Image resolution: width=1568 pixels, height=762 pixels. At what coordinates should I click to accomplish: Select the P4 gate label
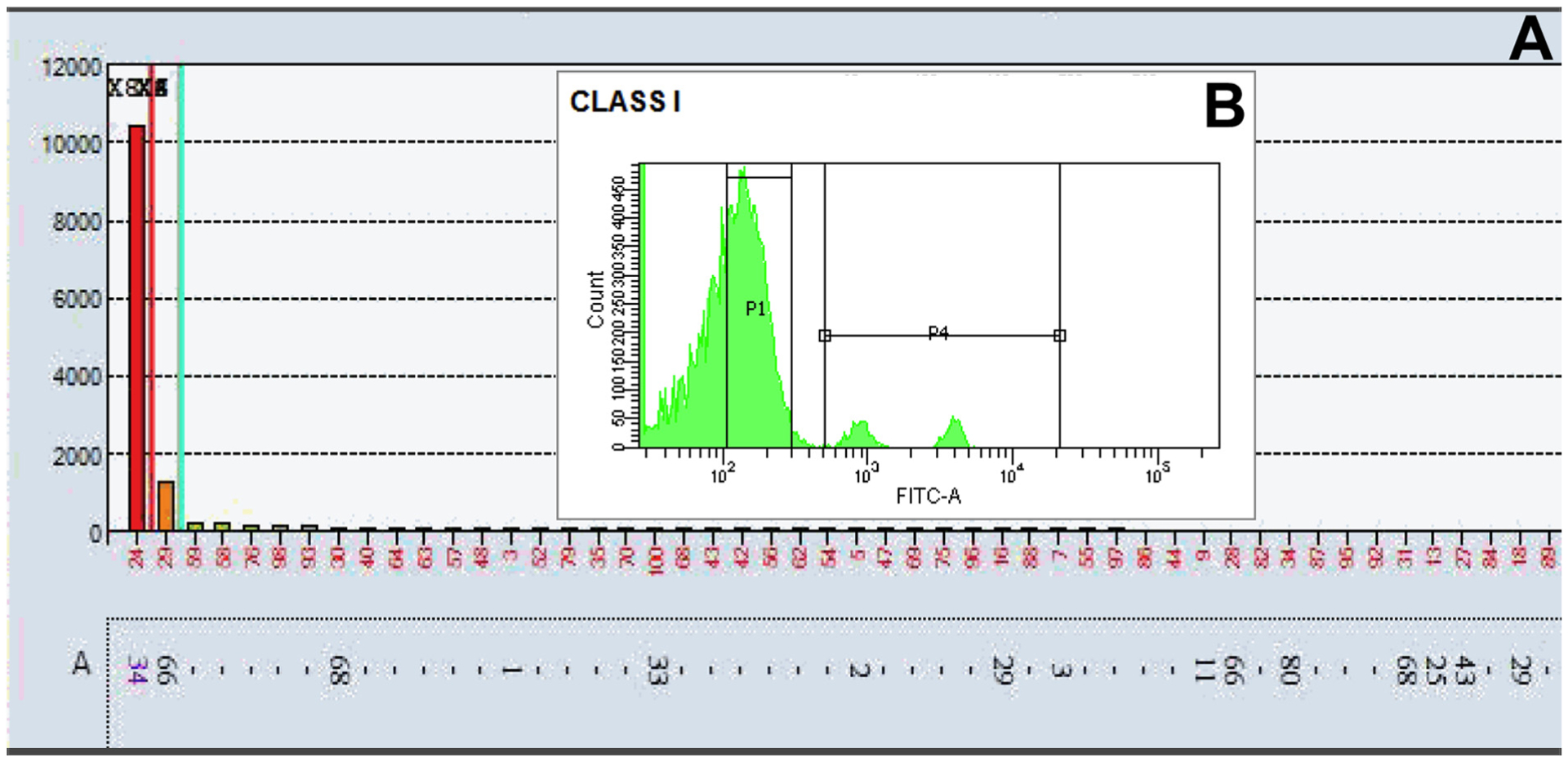(938, 332)
